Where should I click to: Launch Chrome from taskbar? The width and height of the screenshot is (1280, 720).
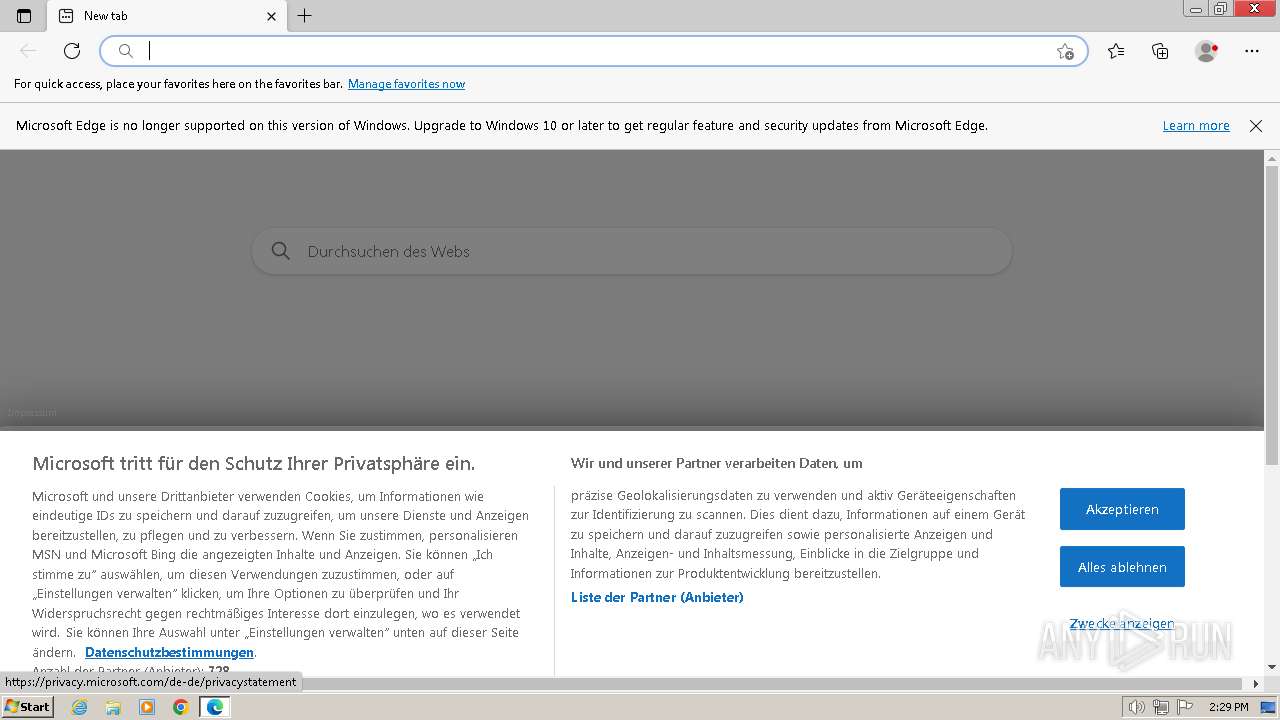pos(180,707)
